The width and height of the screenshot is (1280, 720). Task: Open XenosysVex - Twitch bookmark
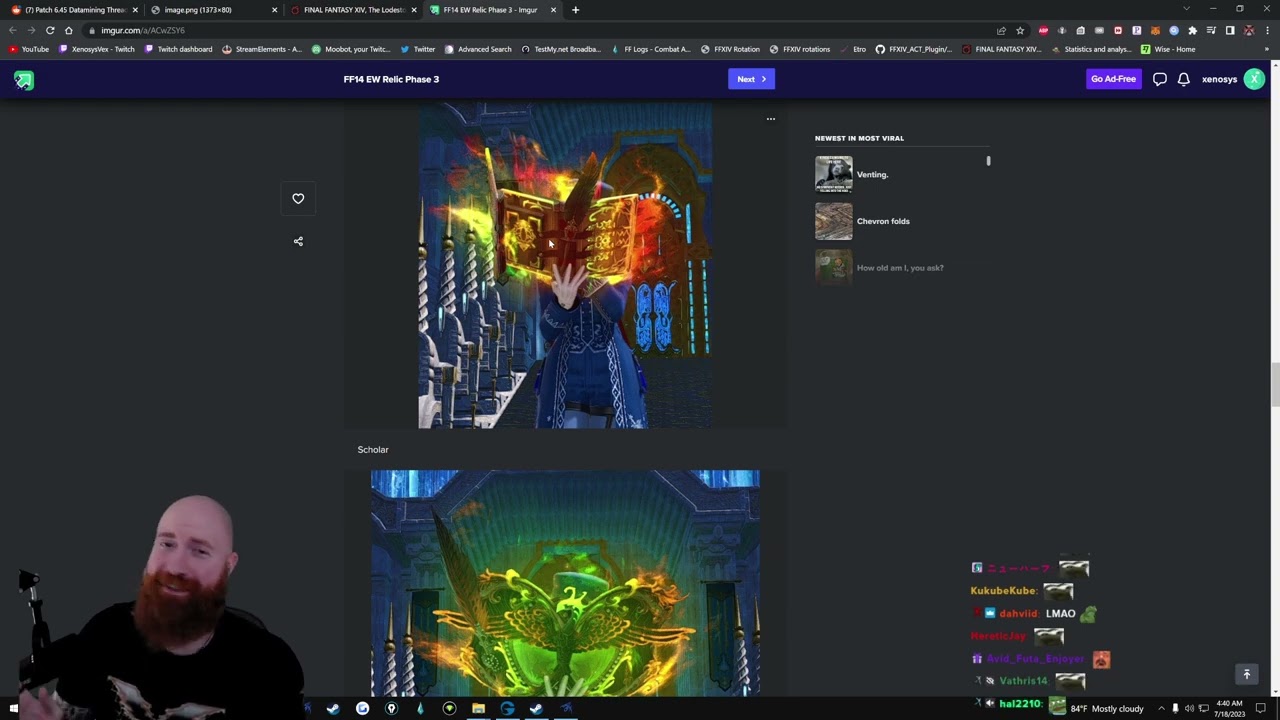(x=97, y=49)
